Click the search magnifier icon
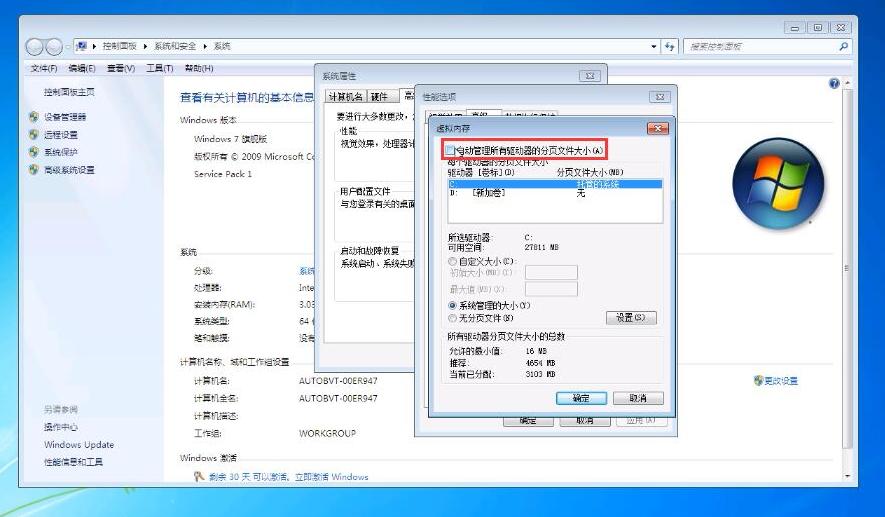The image size is (885, 517). [843, 46]
